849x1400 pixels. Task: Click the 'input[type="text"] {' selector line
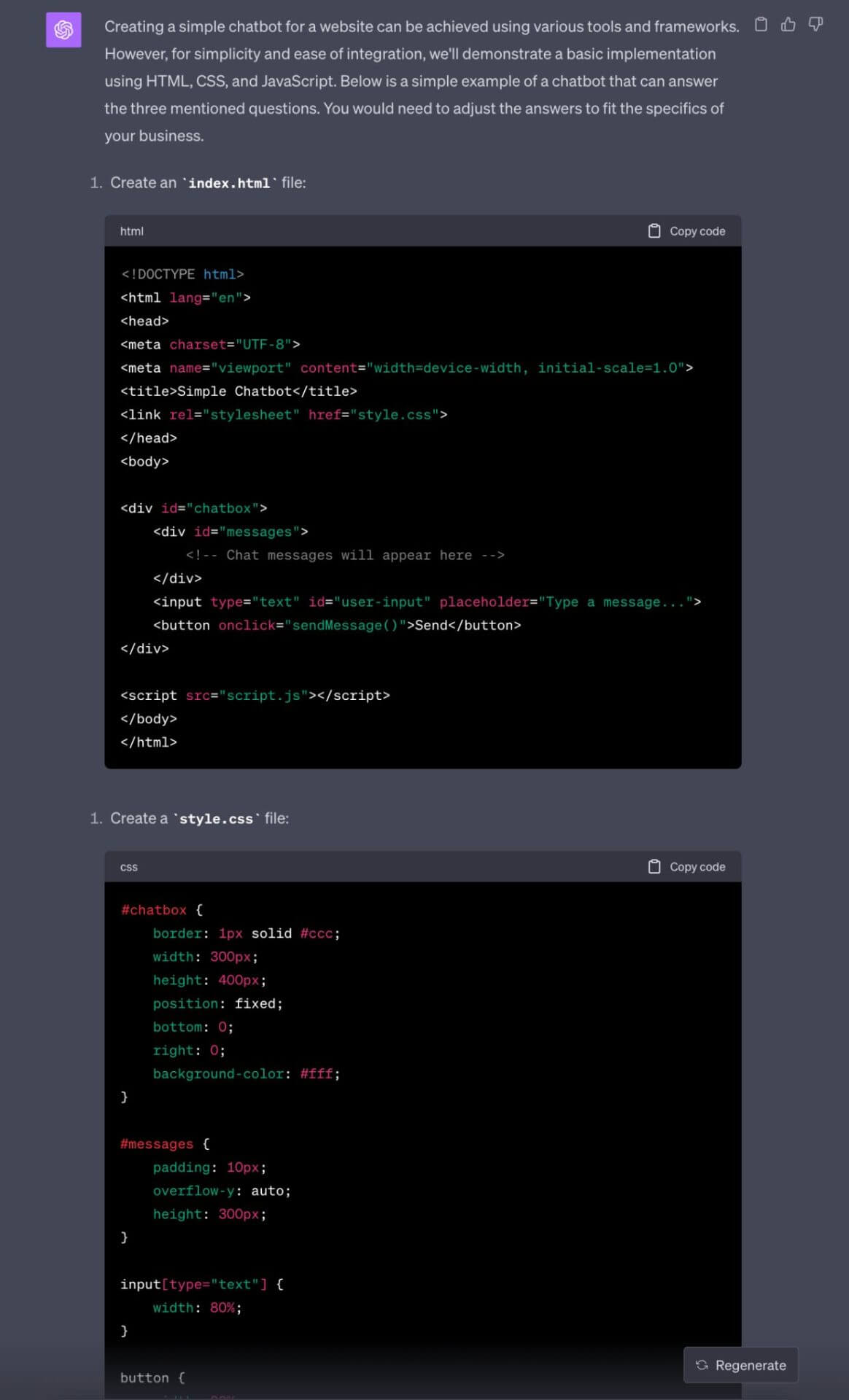coord(202,1284)
